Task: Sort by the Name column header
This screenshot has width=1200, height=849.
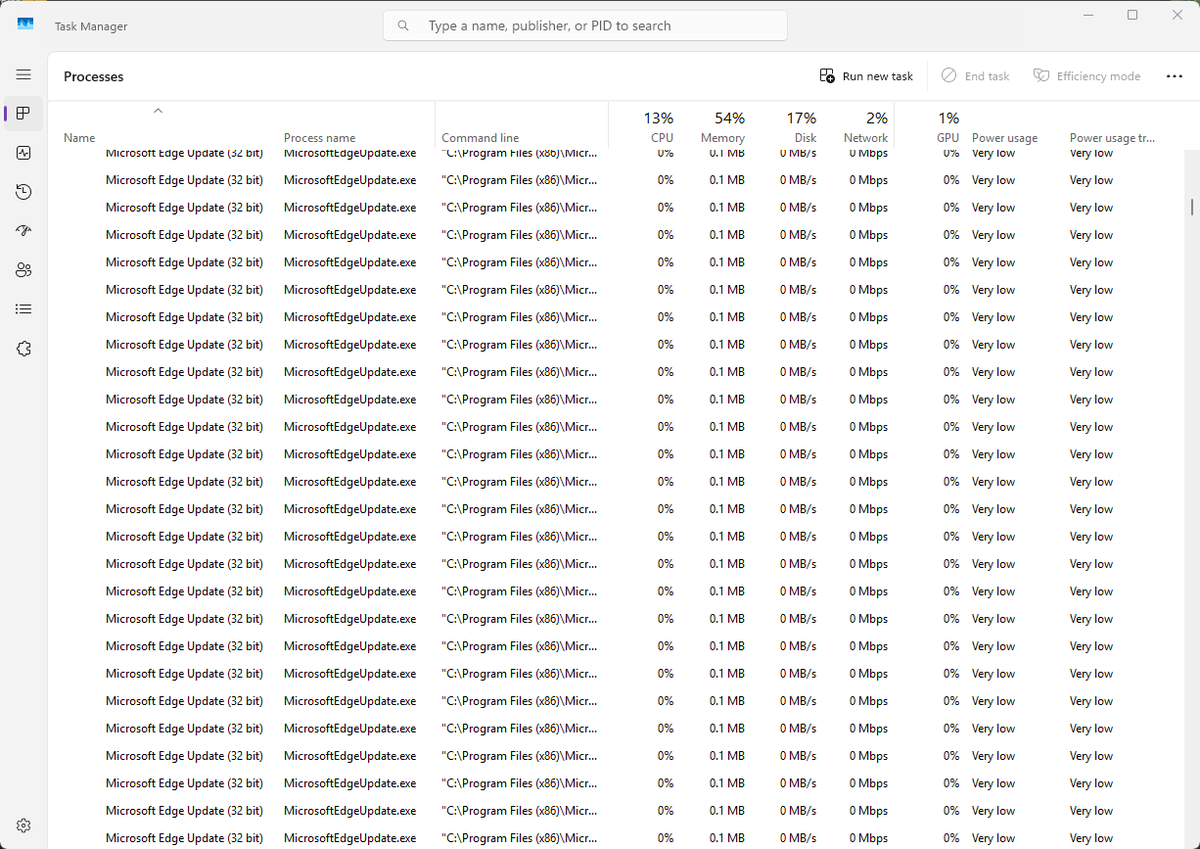Action: click(x=156, y=126)
